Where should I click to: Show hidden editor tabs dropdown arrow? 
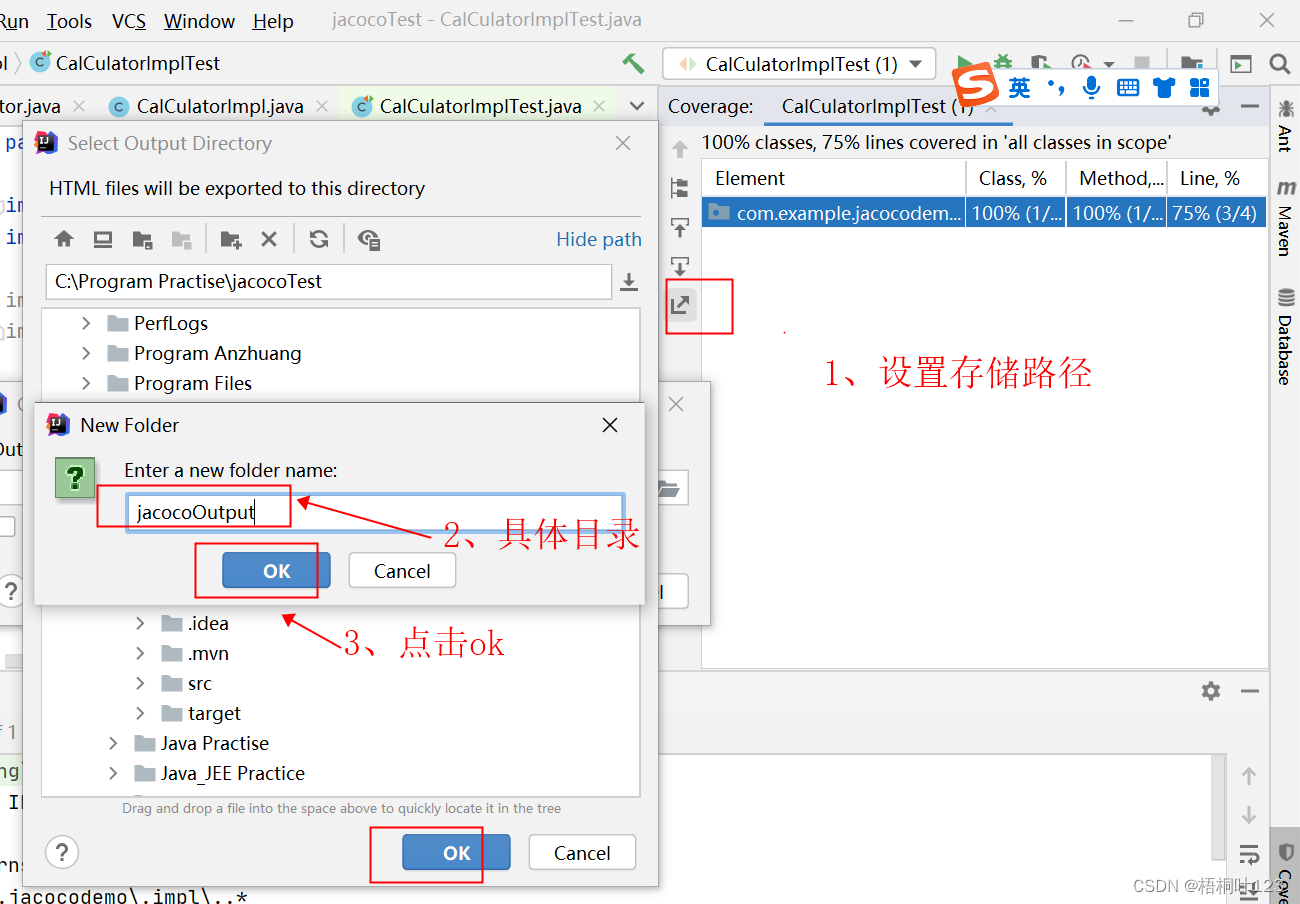click(x=637, y=106)
